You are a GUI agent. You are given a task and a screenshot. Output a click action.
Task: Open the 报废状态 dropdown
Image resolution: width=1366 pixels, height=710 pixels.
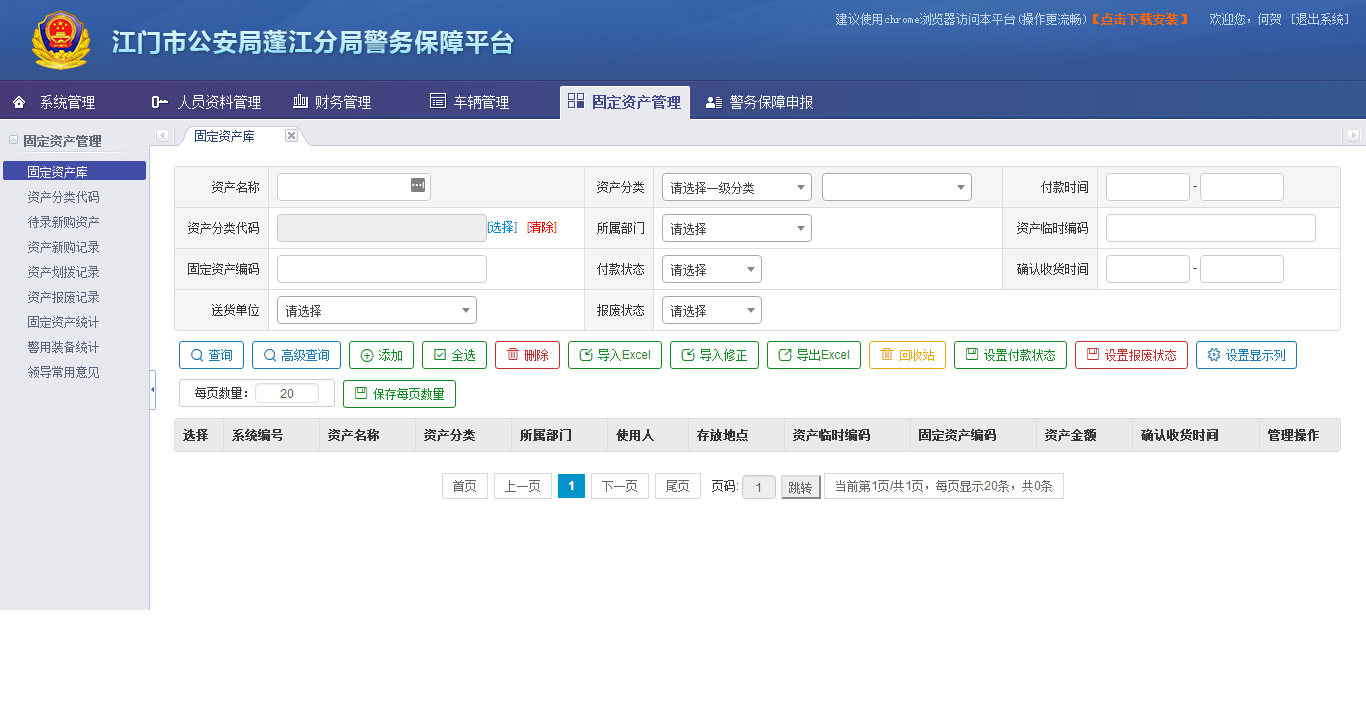(712, 310)
